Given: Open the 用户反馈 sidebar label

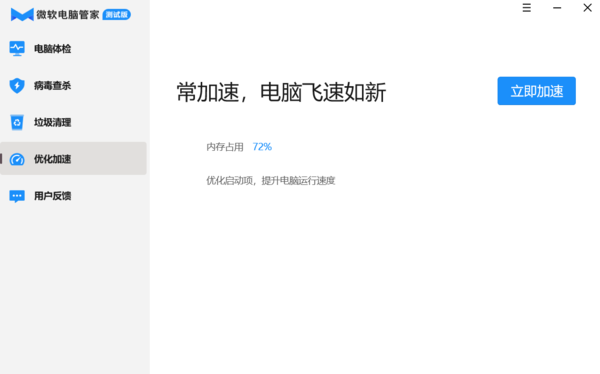Looking at the screenshot, I should 52,196.
